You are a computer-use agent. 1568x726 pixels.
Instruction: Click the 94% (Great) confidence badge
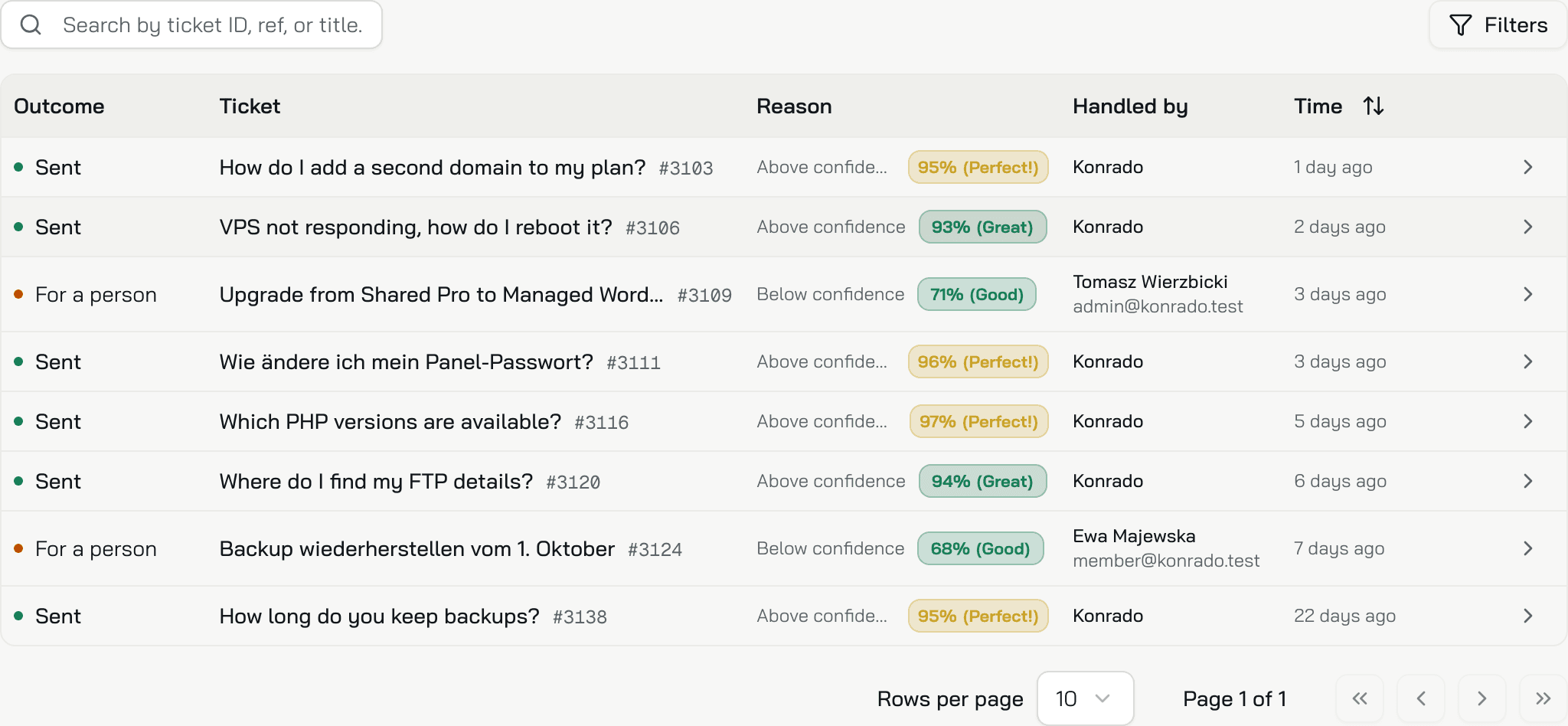(x=982, y=481)
